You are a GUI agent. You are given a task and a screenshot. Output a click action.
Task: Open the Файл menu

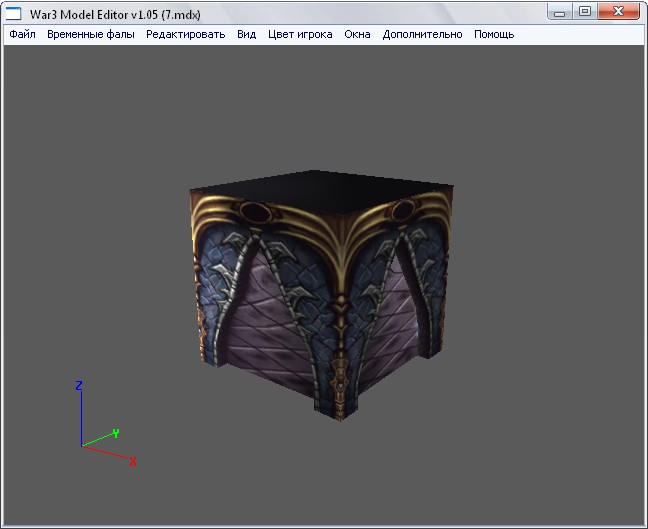pyautogui.click(x=22, y=34)
